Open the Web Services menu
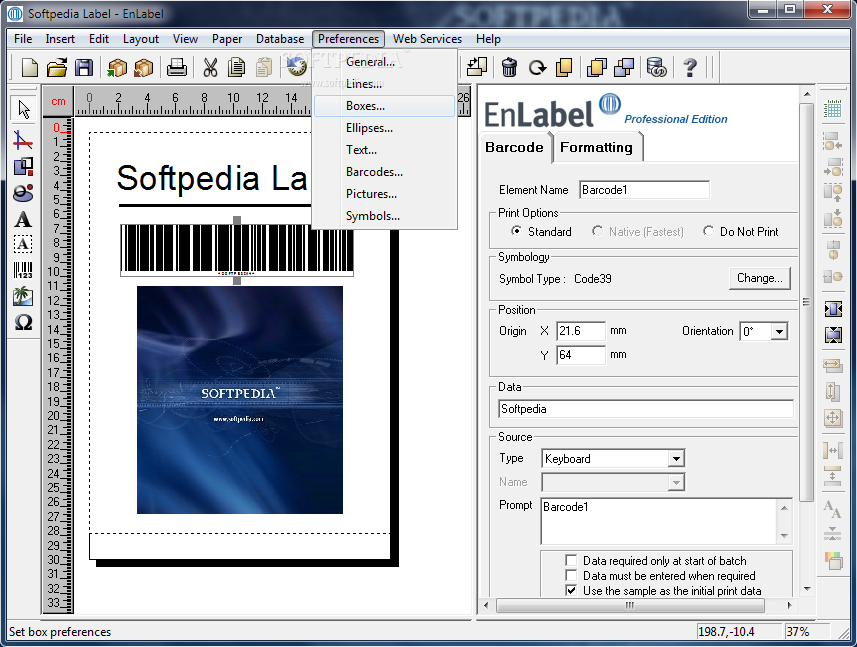857x647 pixels. [427, 39]
